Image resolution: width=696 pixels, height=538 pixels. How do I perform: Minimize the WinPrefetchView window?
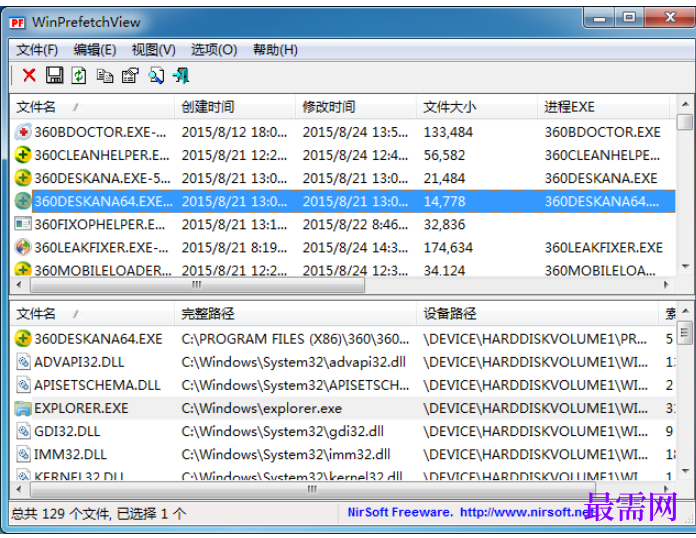coord(600,18)
